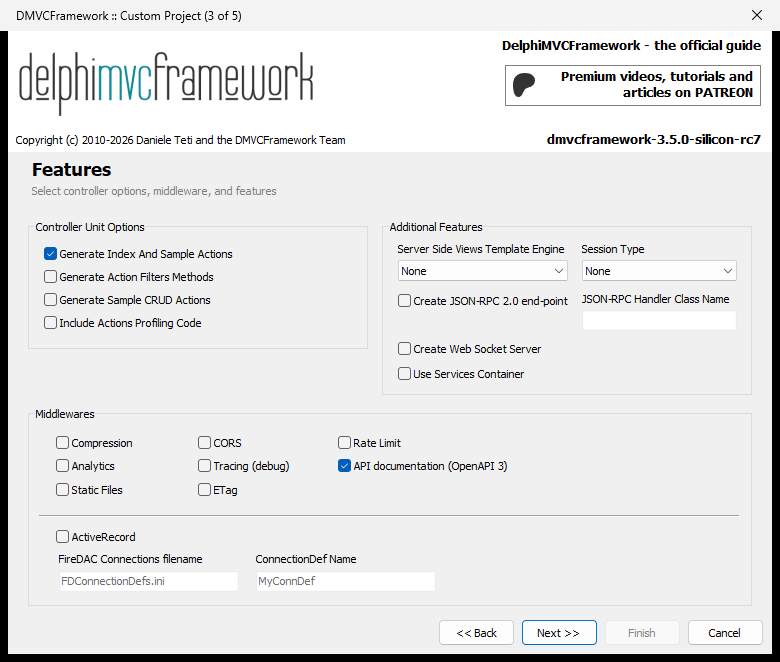
Task: Click the Additional Features group label
Action: tap(436, 227)
